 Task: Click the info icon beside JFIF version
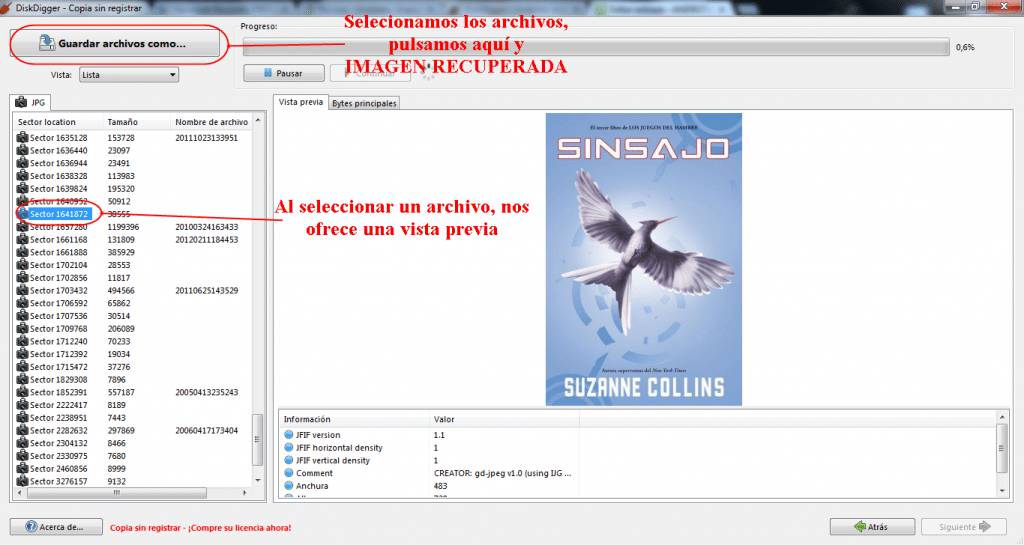pyautogui.click(x=289, y=435)
